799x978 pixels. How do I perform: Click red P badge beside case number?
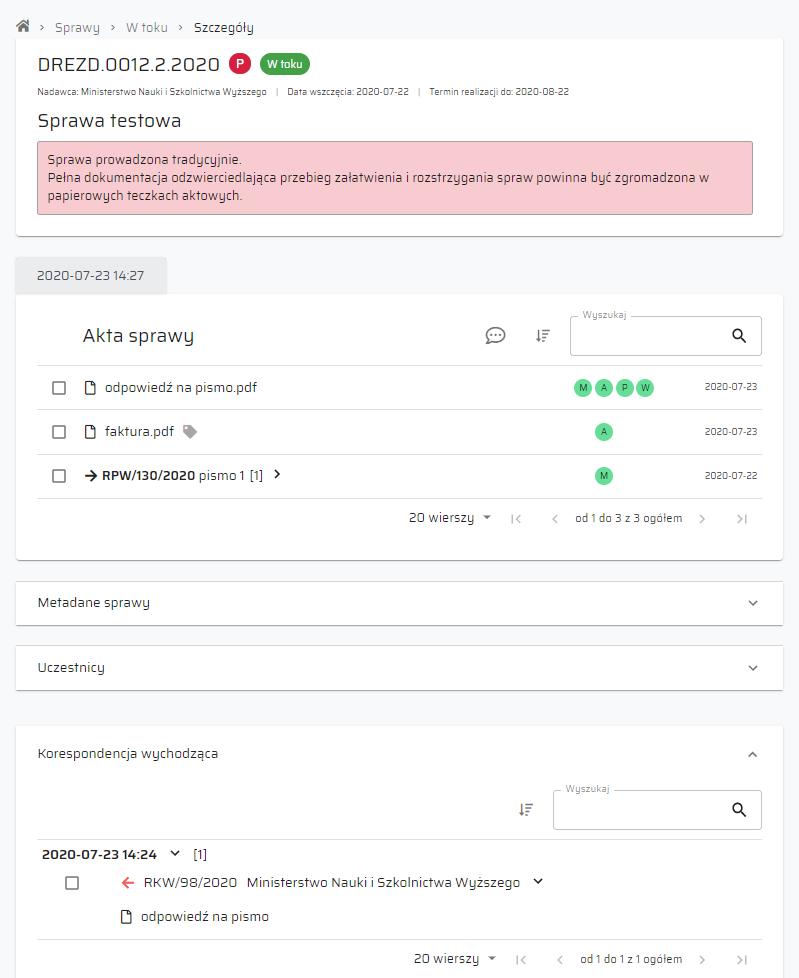240,64
